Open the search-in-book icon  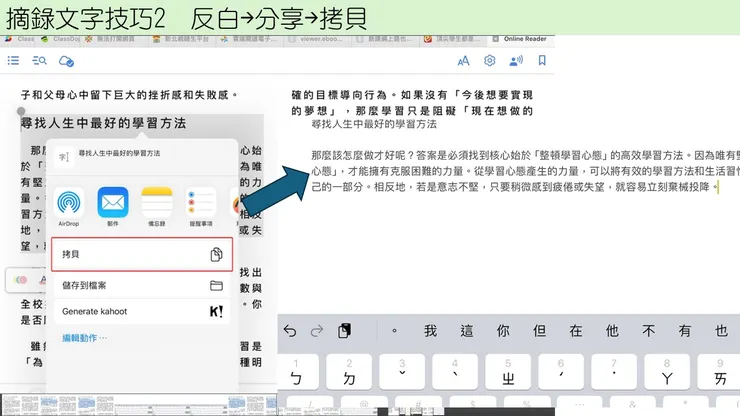point(39,60)
